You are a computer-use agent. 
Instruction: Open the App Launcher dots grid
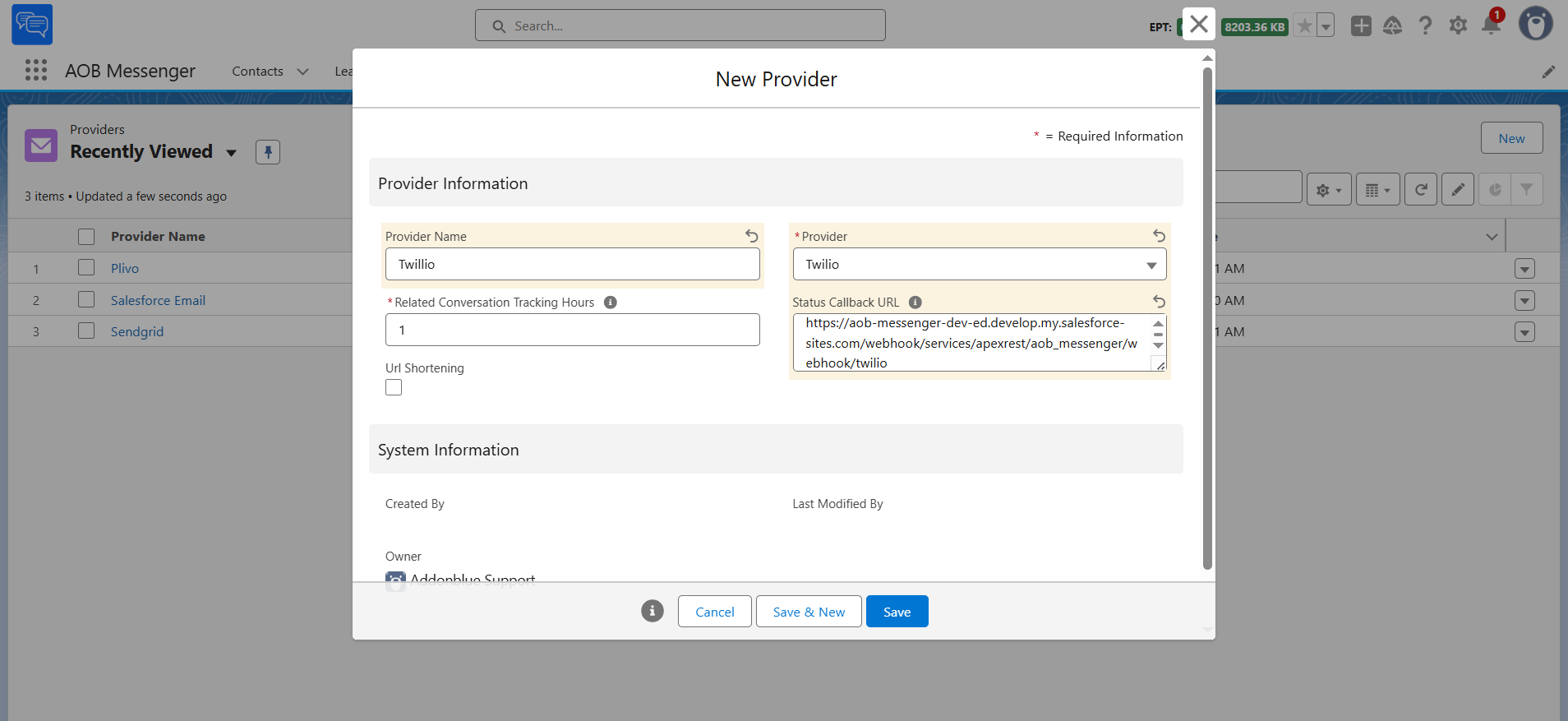click(36, 71)
